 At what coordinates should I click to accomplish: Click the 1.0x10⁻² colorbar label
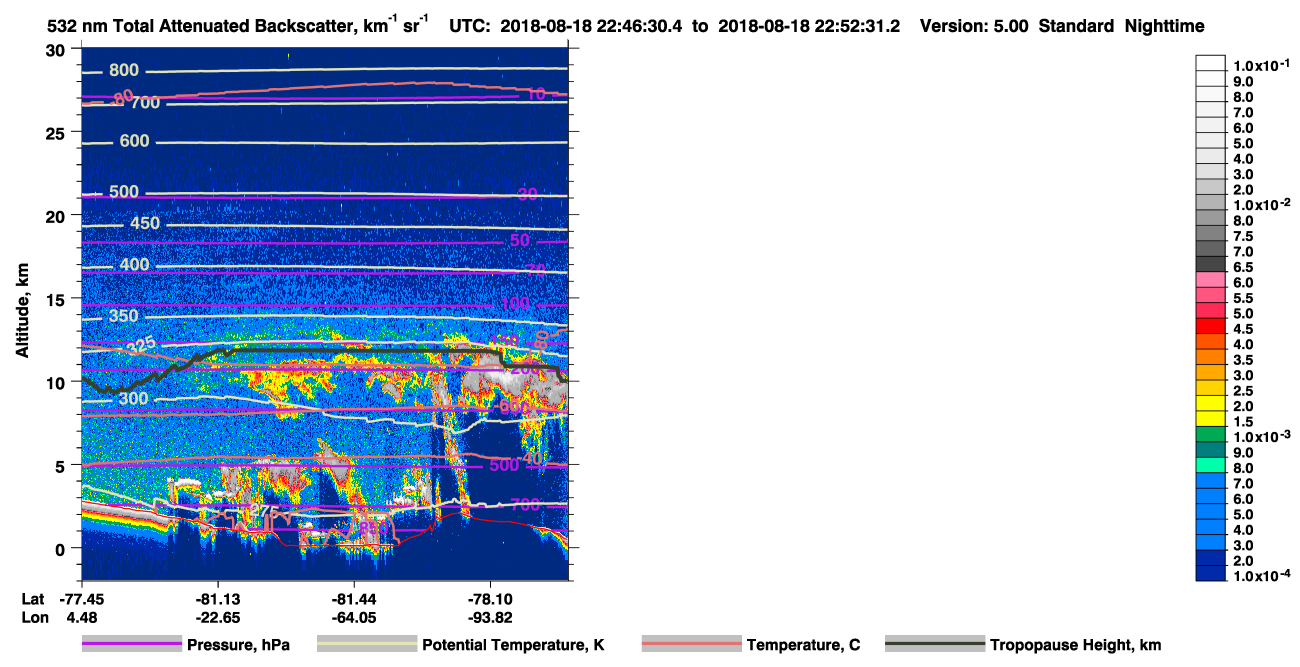pyautogui.click(x=1260, y=205)
